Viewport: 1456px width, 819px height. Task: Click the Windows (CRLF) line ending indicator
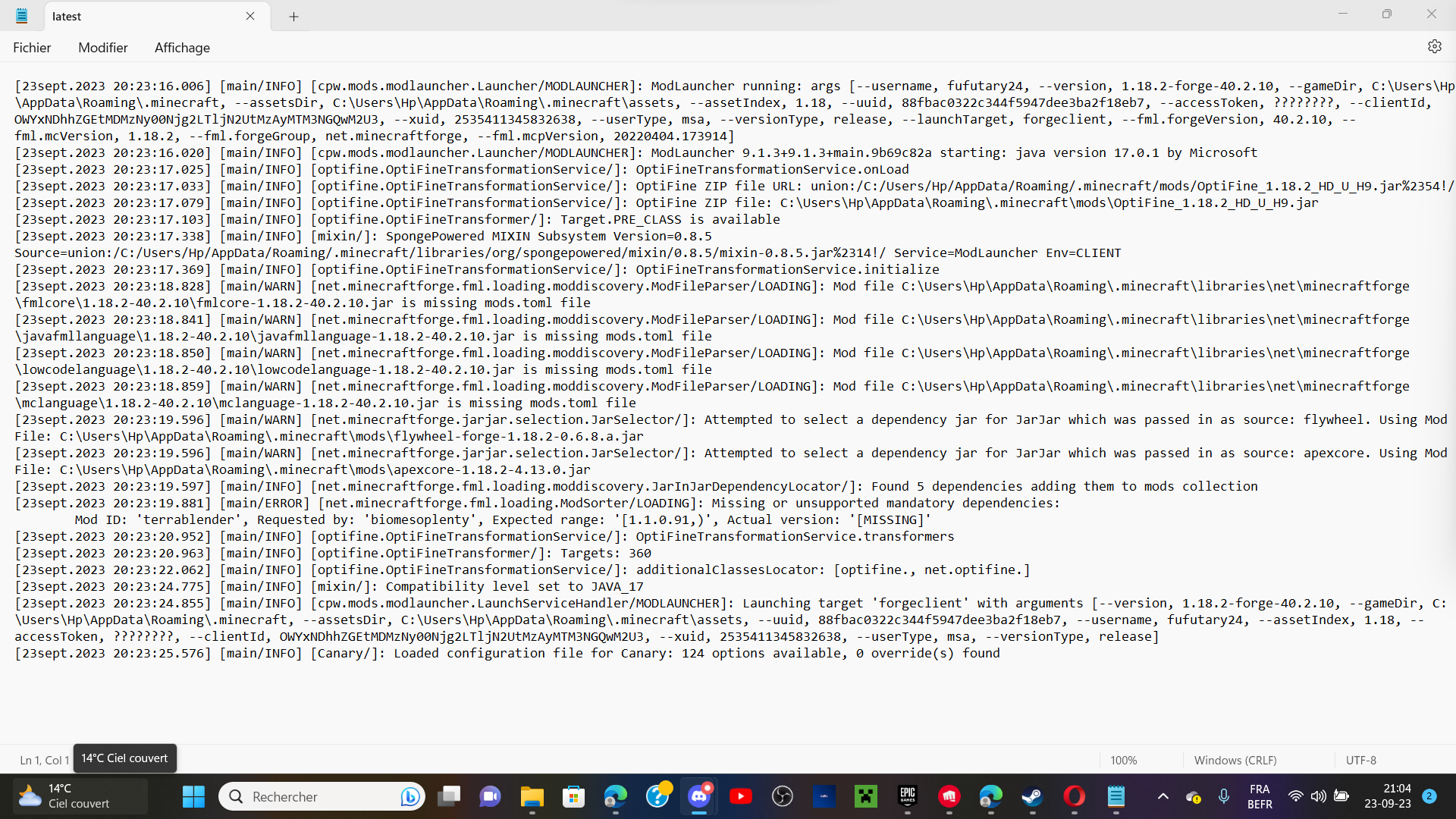(1235, 760)
